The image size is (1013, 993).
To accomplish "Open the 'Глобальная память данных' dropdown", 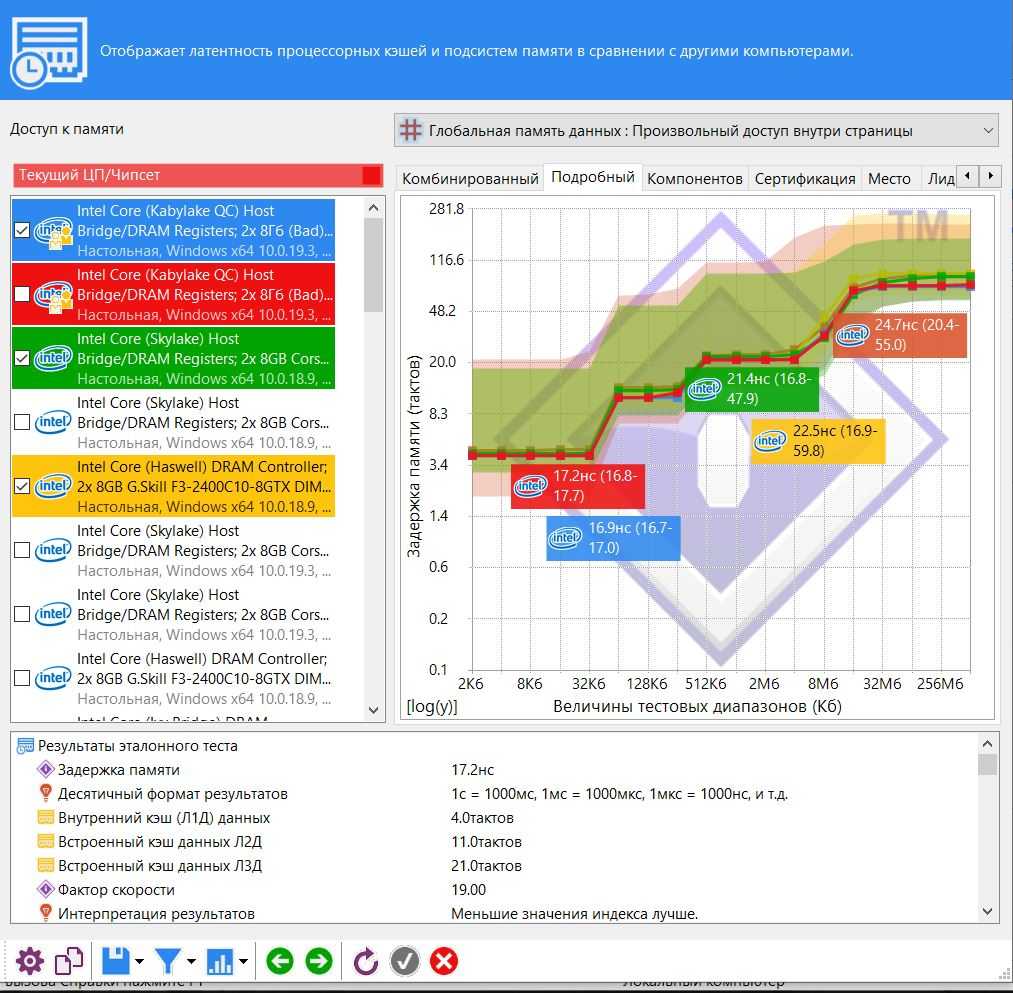I will click(x=696, y=131).
